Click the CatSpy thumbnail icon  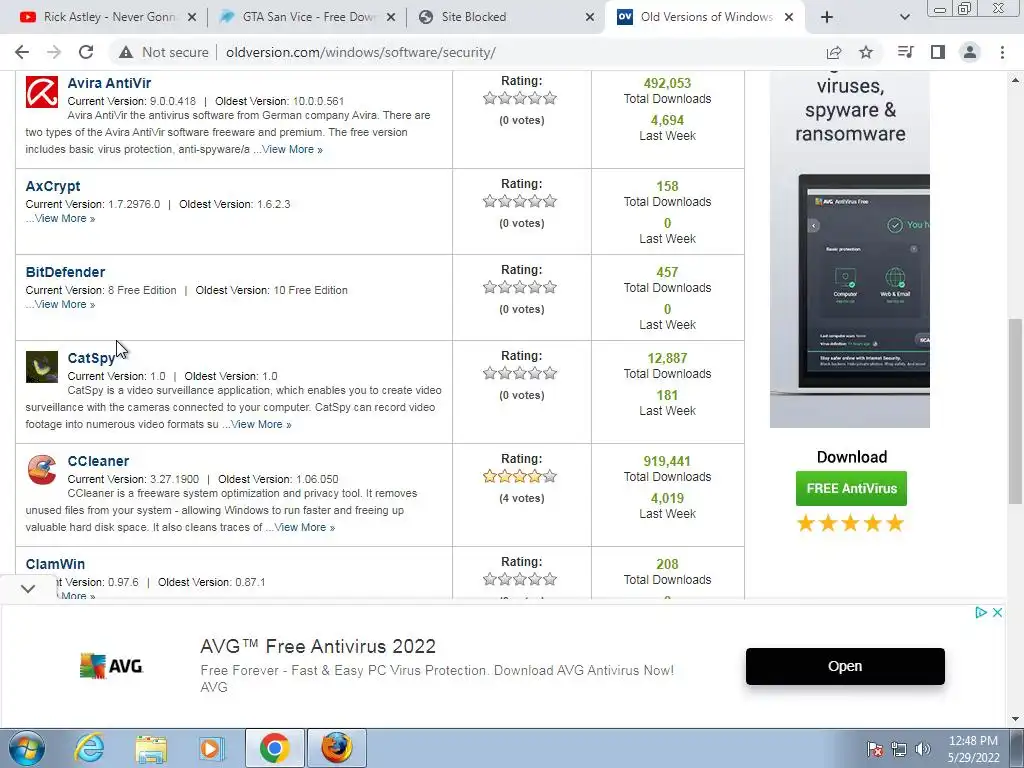42,367
